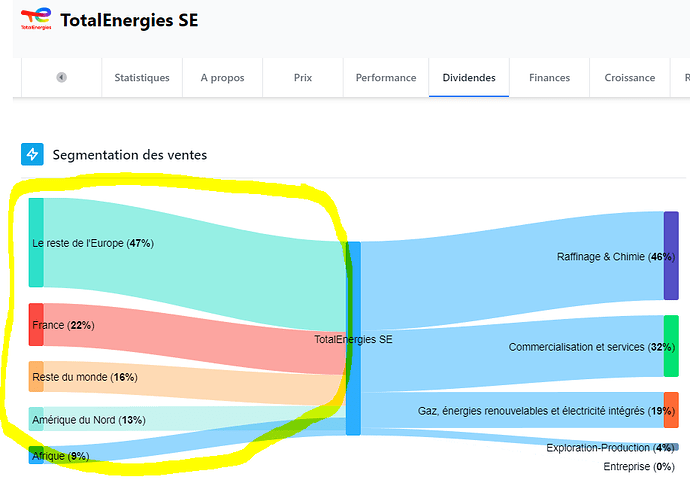Click the orange Gaz énergies renouvelables node

(671, 410)
